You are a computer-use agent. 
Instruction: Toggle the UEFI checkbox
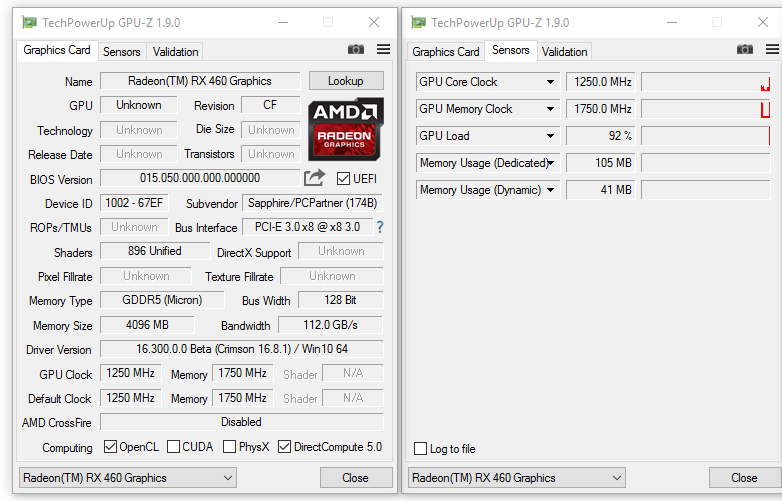tap(344, 179)
